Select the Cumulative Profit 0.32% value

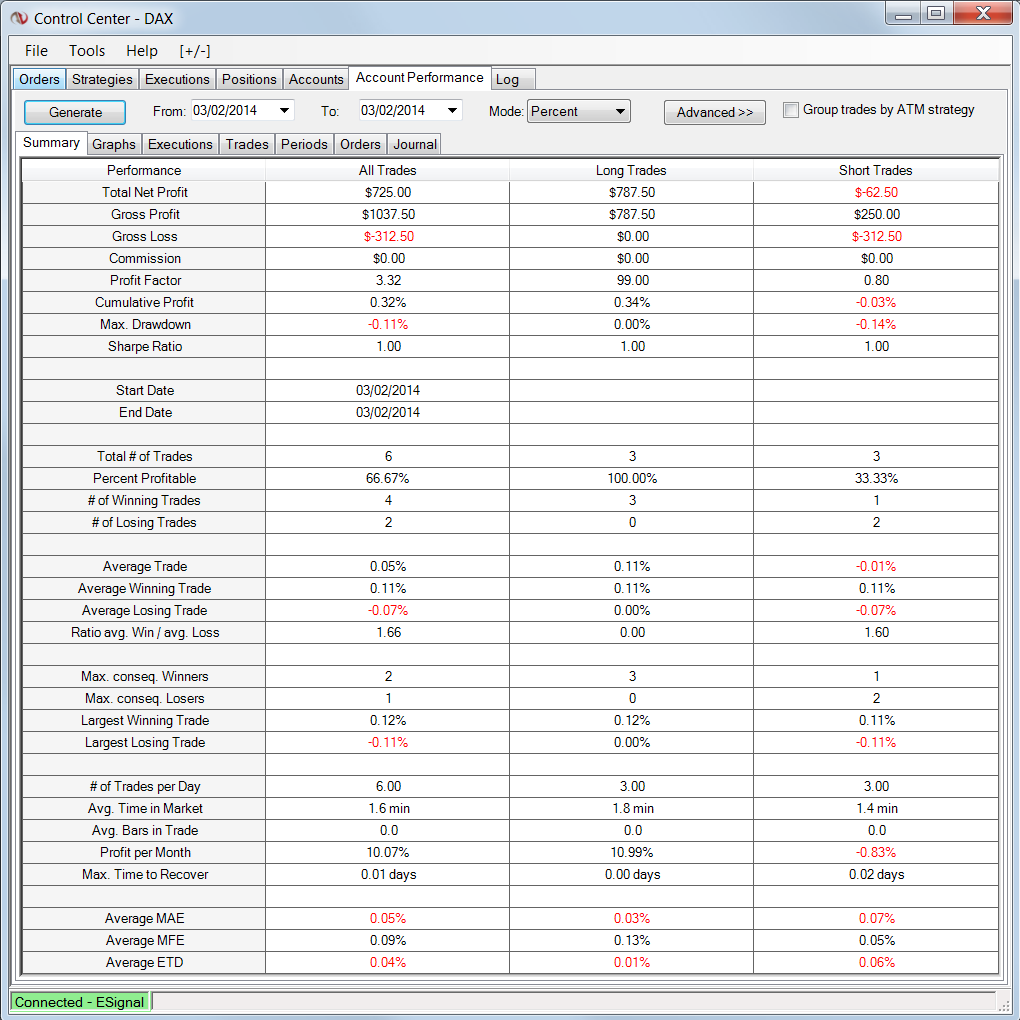(x=388, y=302)
